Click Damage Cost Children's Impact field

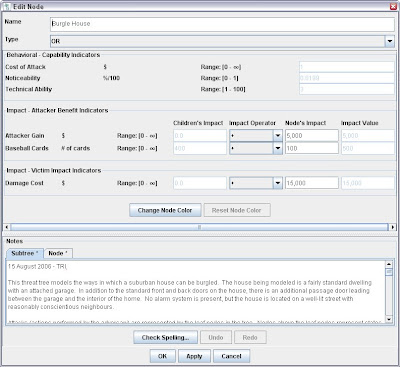tap(200, 183)
